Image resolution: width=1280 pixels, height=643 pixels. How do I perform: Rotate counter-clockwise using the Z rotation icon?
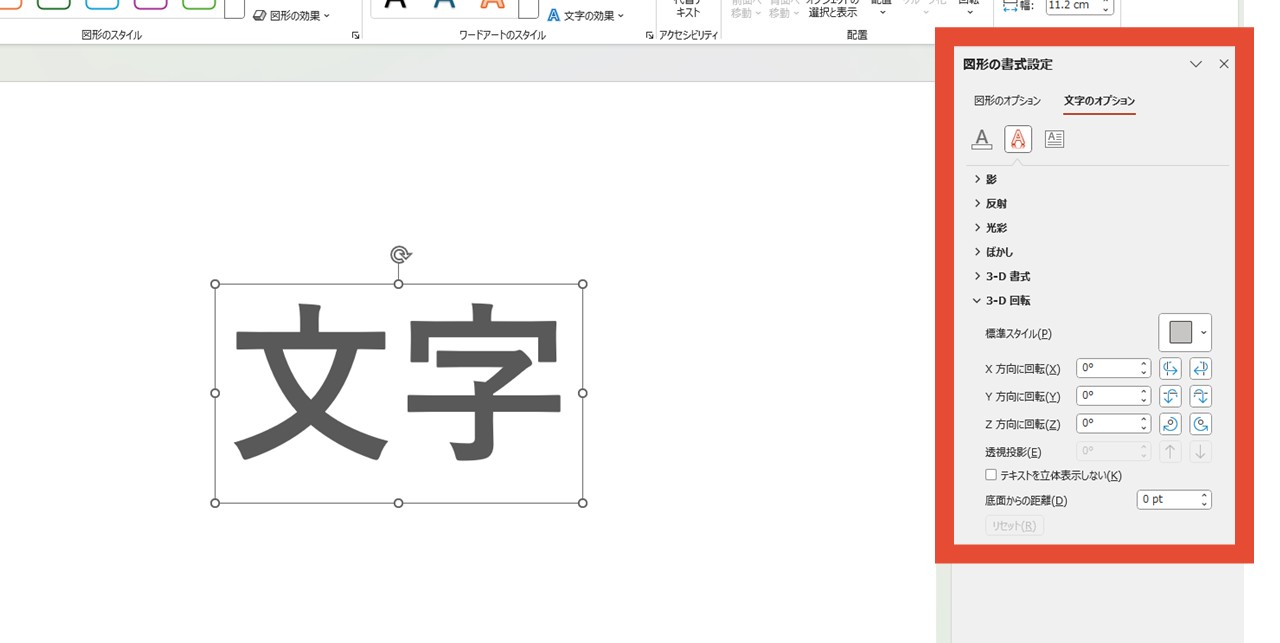coord(1201,424)
